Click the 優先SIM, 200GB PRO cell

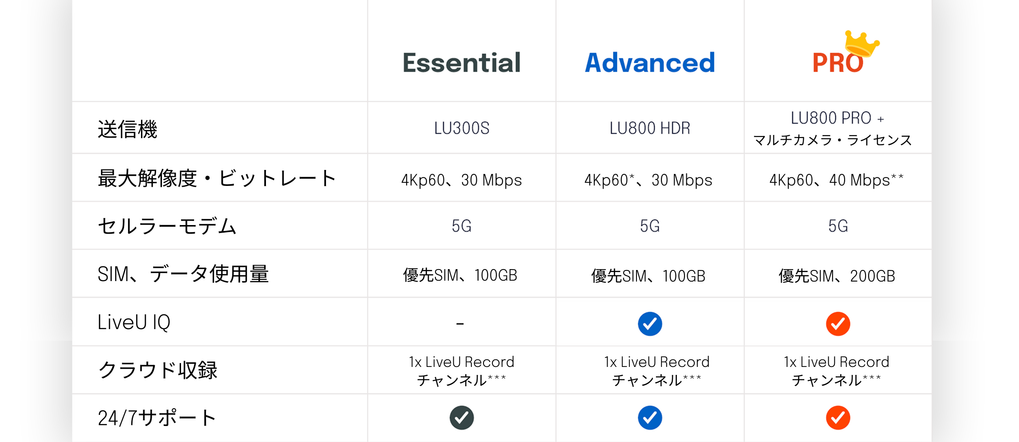coord(837,276)
